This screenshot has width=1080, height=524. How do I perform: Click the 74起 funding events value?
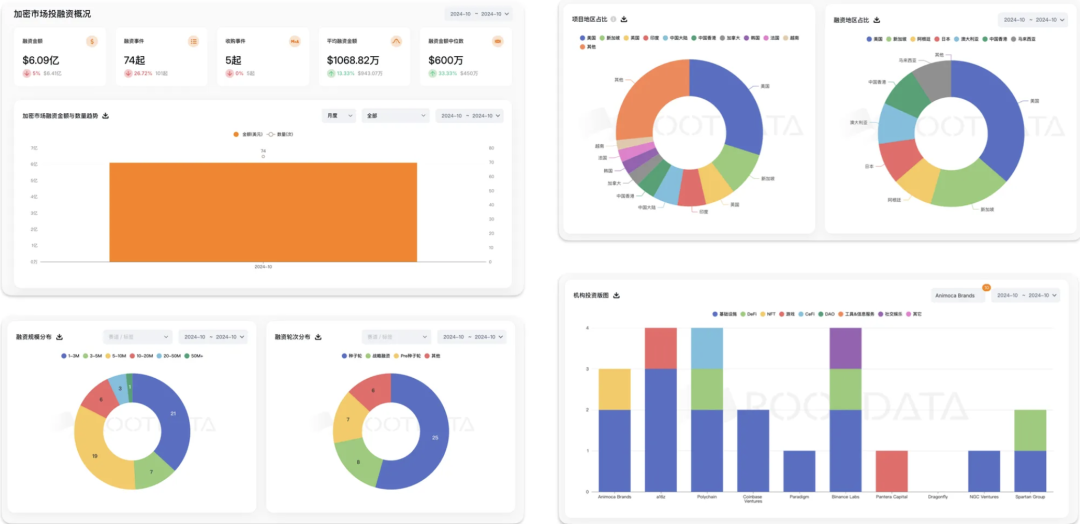tap(134, 60)
